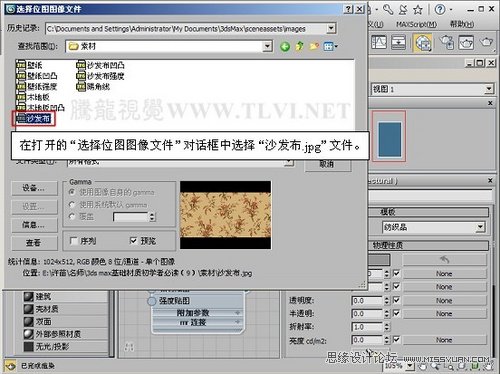The image size is (500, 374).
Task: Open the zoom percentage dropdown
Action: (410, 366)
